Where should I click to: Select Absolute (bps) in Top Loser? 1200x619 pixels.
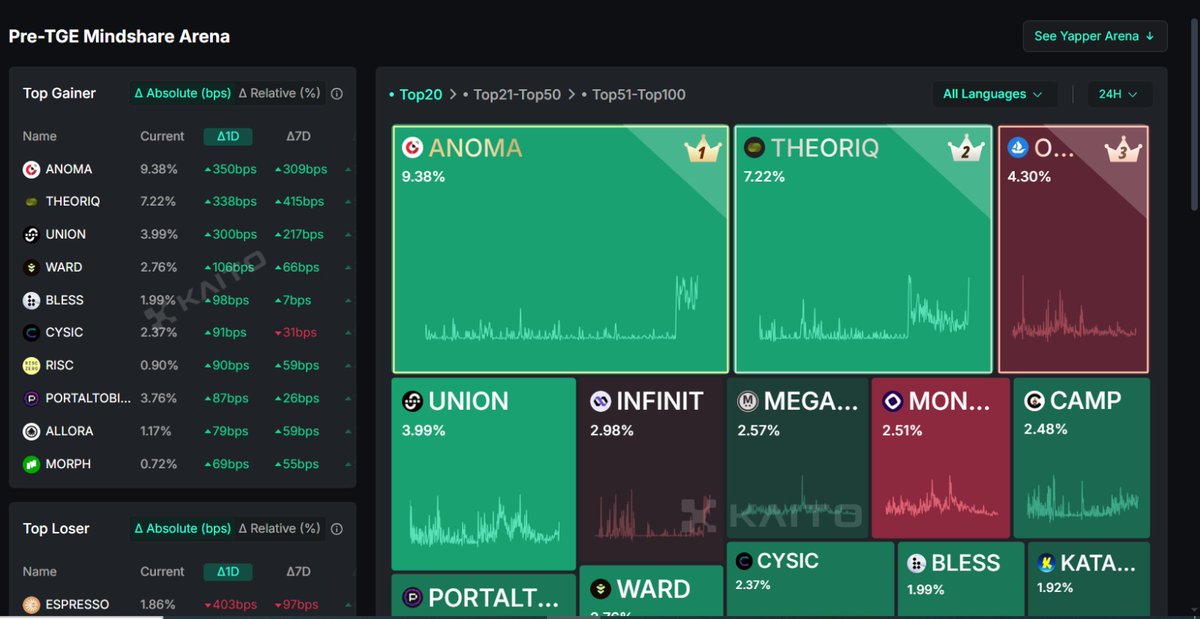point(182,529)
